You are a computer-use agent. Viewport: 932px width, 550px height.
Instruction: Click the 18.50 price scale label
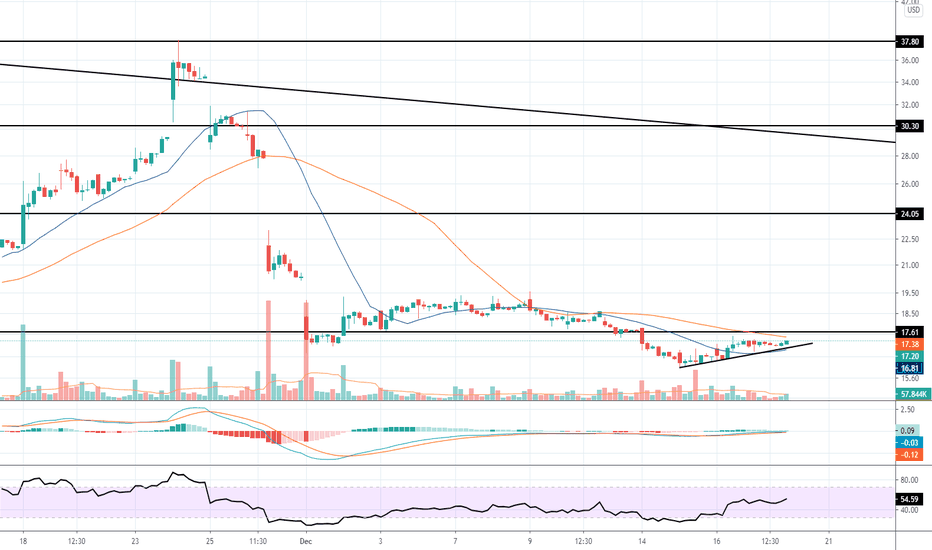pyautogui.click(x=909, y=314)
